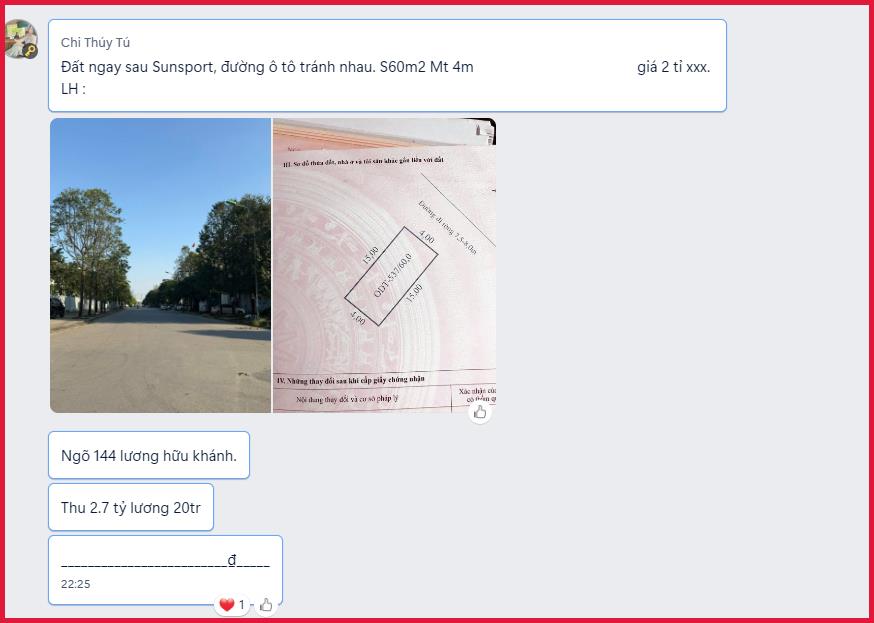The image size is (874, 623).
Task: Click the 22:25 timestamp
Action: click(x=76, y=584)
